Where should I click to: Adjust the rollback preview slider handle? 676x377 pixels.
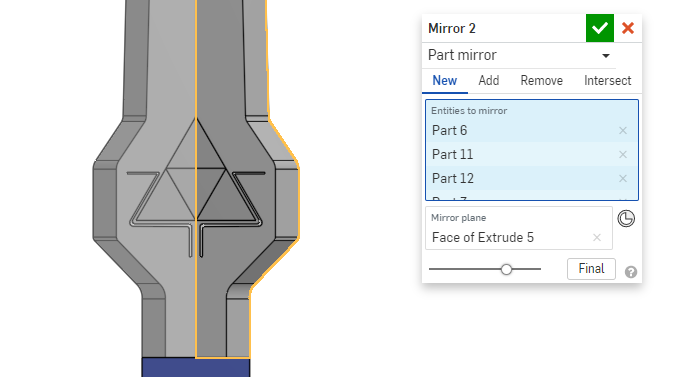coord(506,269)
